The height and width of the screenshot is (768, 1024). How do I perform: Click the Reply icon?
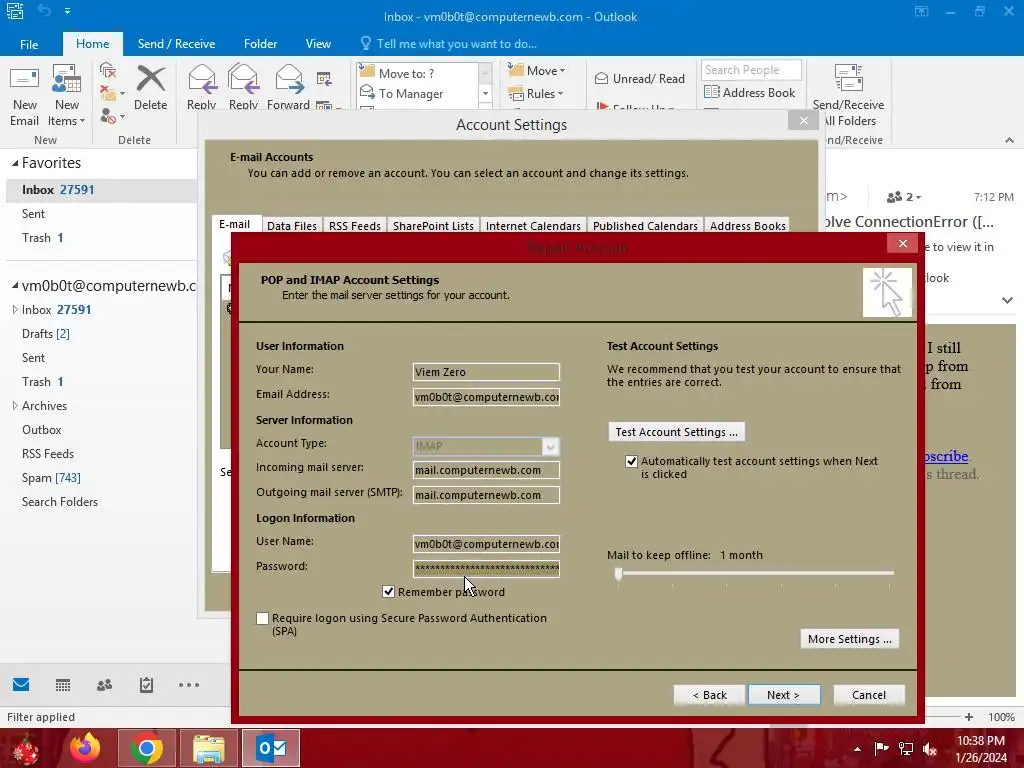tap(201, 86)
